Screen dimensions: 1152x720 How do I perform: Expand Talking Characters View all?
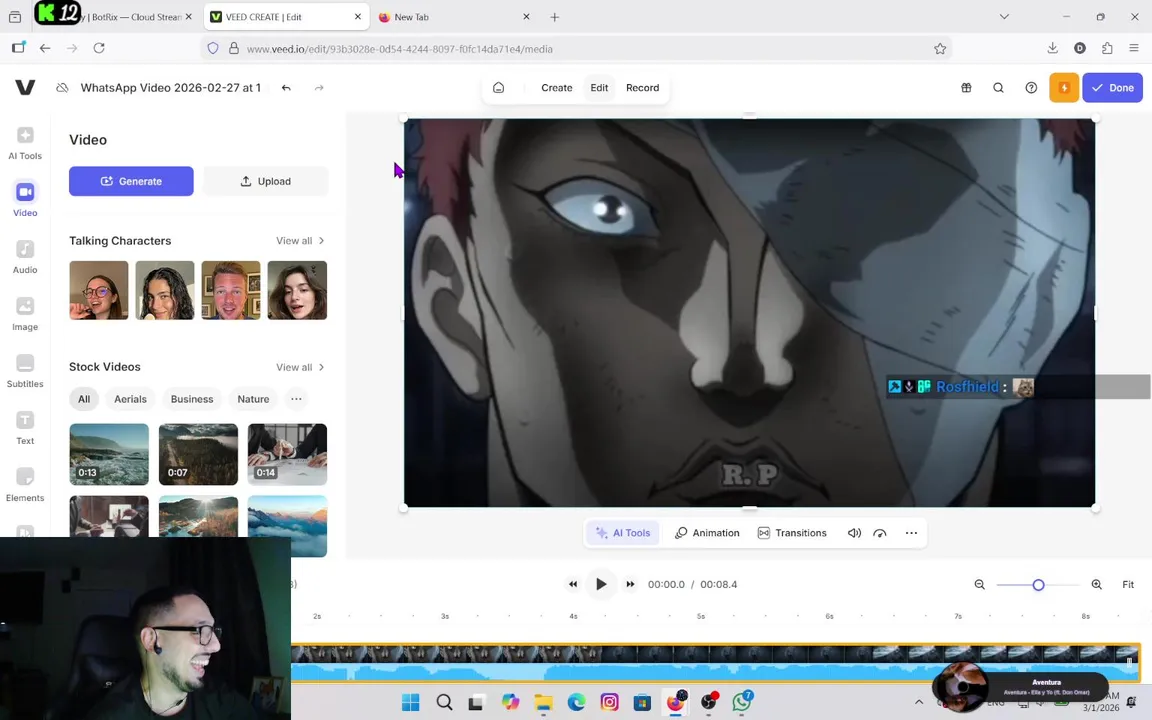[300, 240]
